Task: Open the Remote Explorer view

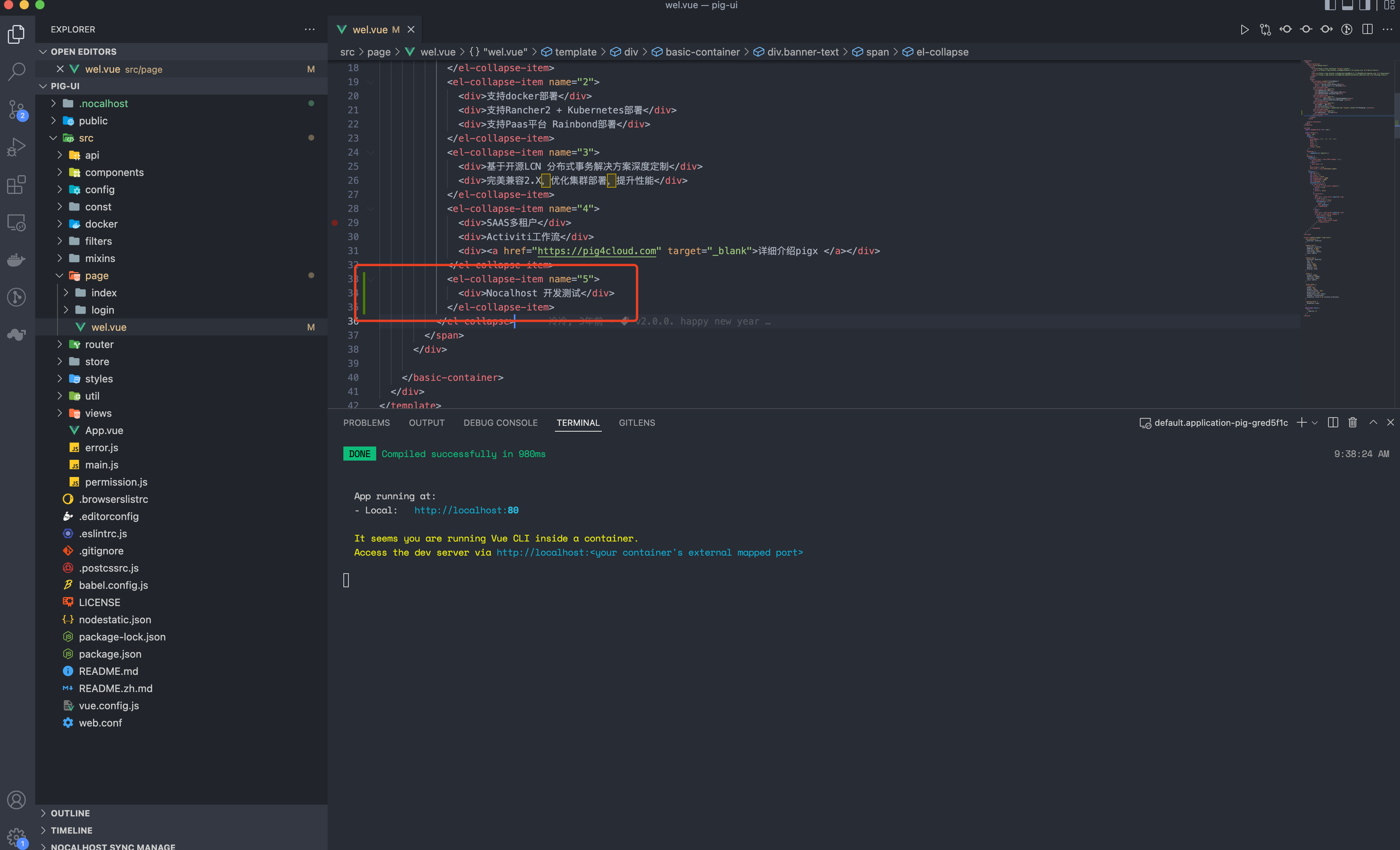Action: [x=16, y=222]
